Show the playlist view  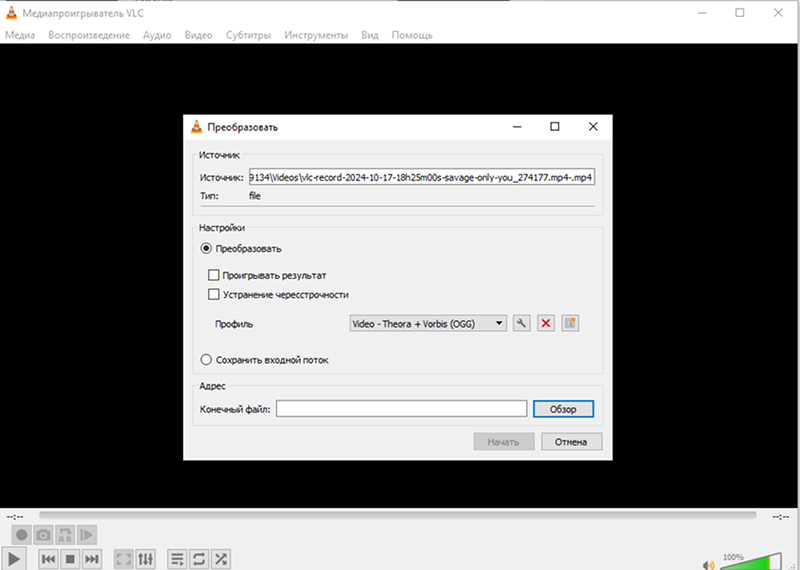[x=177, y=559]
